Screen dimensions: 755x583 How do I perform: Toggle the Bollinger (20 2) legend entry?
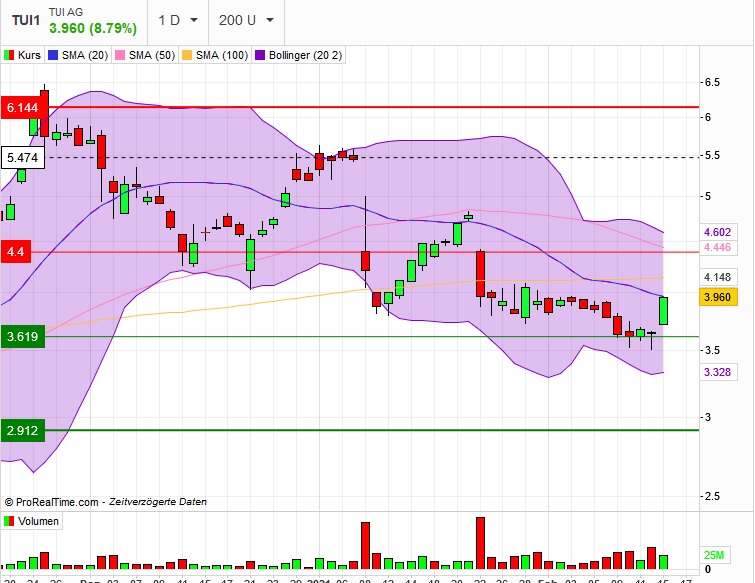click(299, 55)
